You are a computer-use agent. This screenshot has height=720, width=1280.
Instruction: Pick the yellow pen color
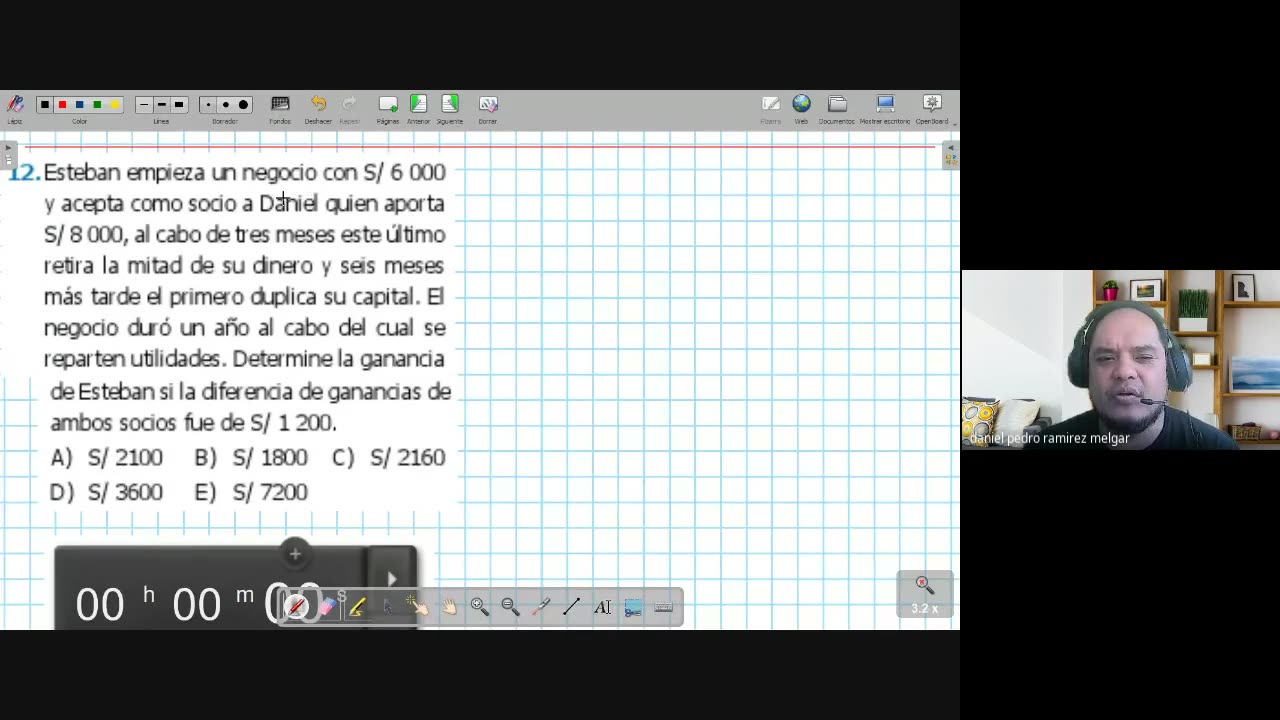pos(114,104)
